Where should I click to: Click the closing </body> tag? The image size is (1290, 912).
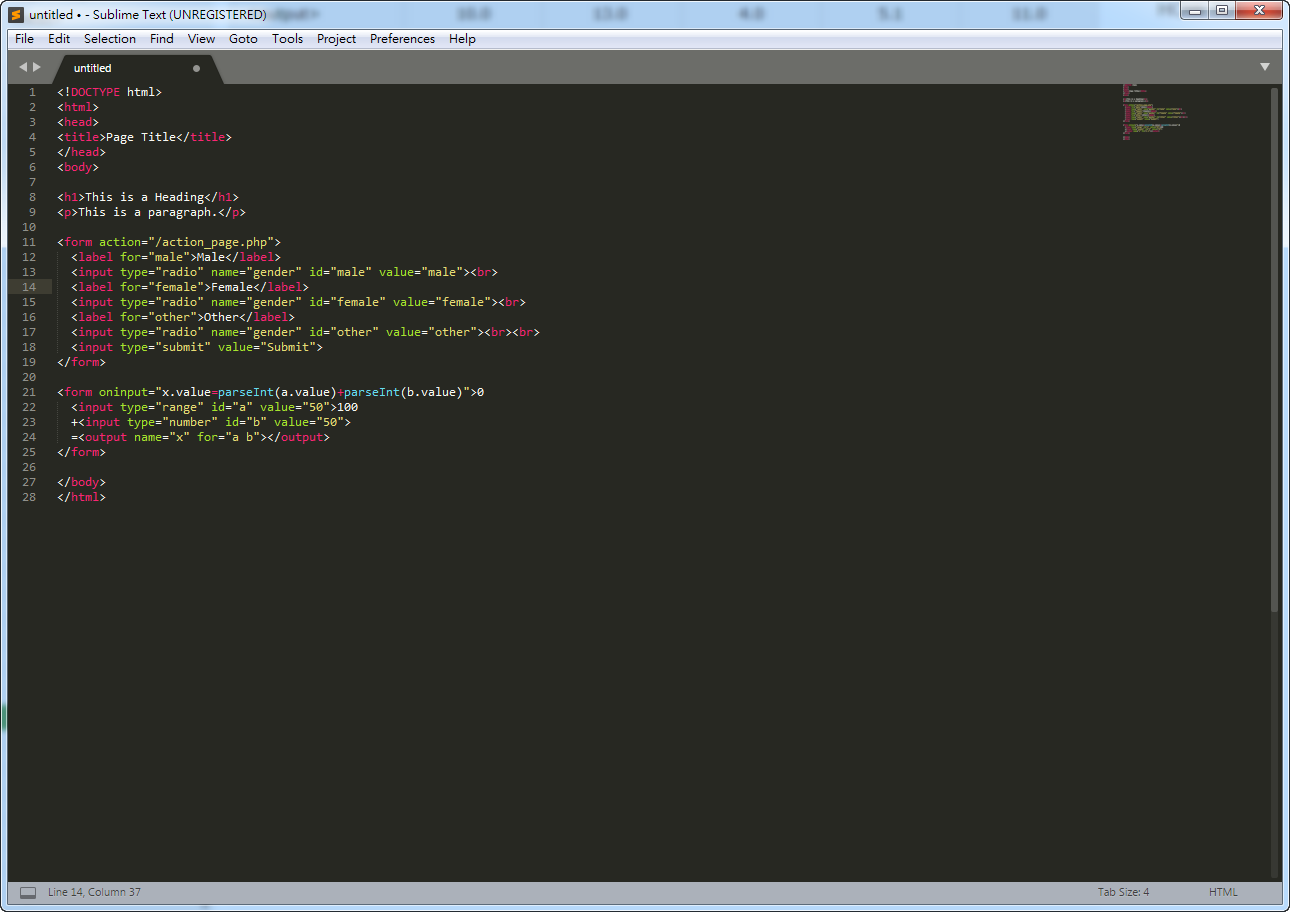click(81, 482)
